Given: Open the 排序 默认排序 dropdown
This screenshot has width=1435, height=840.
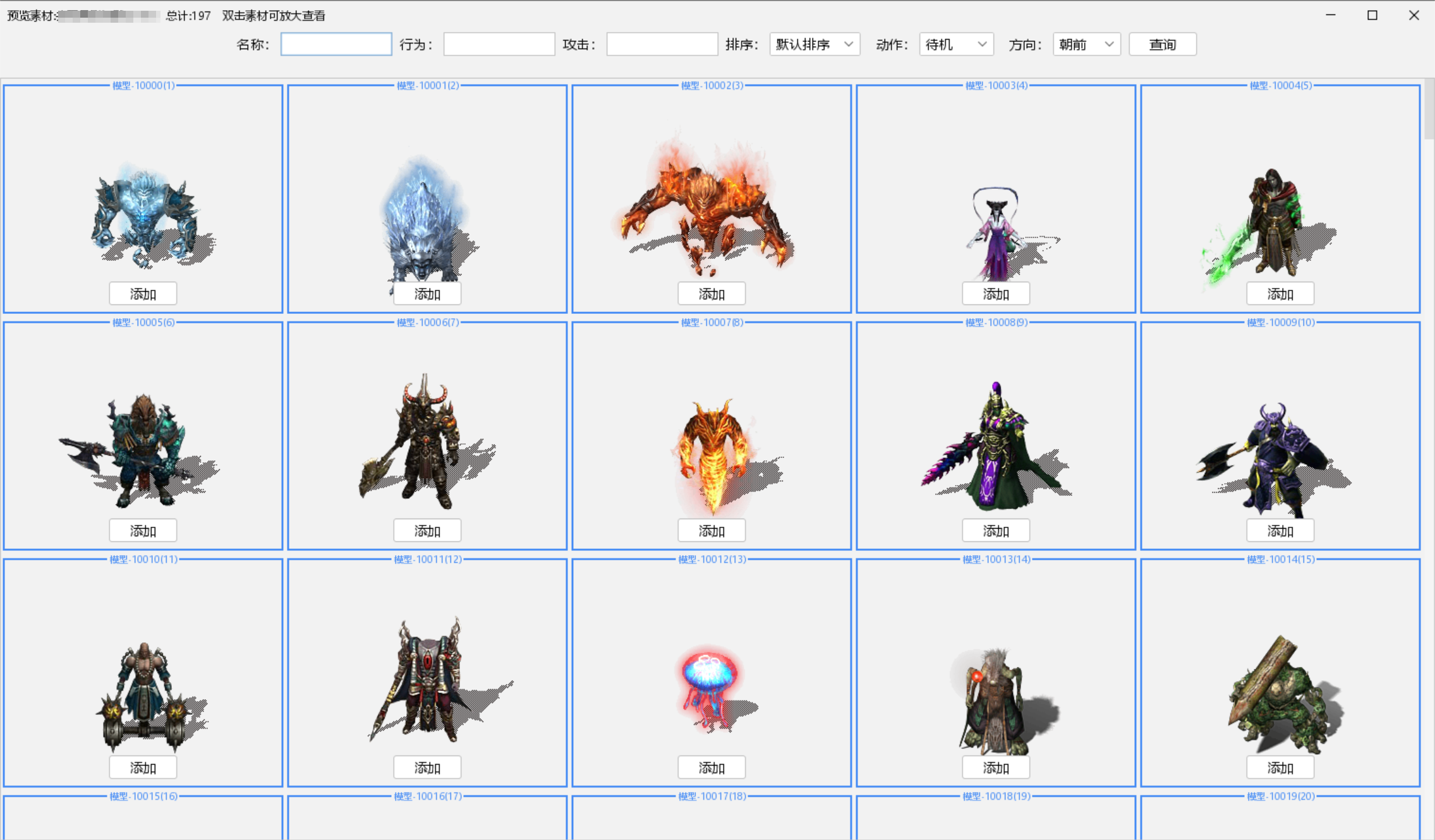Looking at the screenshot, I should point(814,44).
